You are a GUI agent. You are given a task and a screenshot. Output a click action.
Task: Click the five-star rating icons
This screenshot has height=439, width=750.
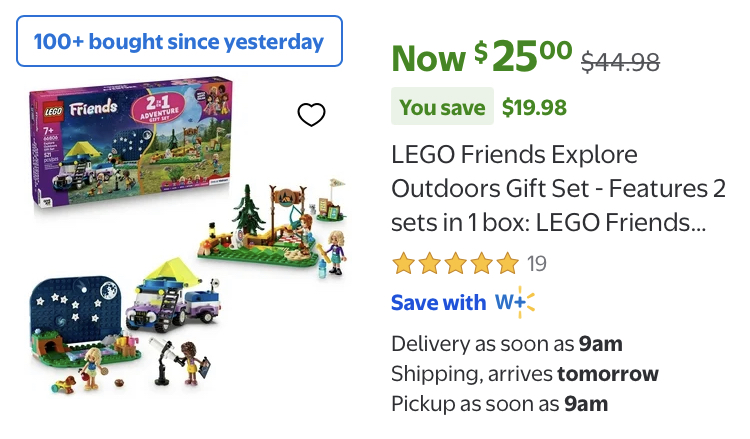[x=455, y=264]
